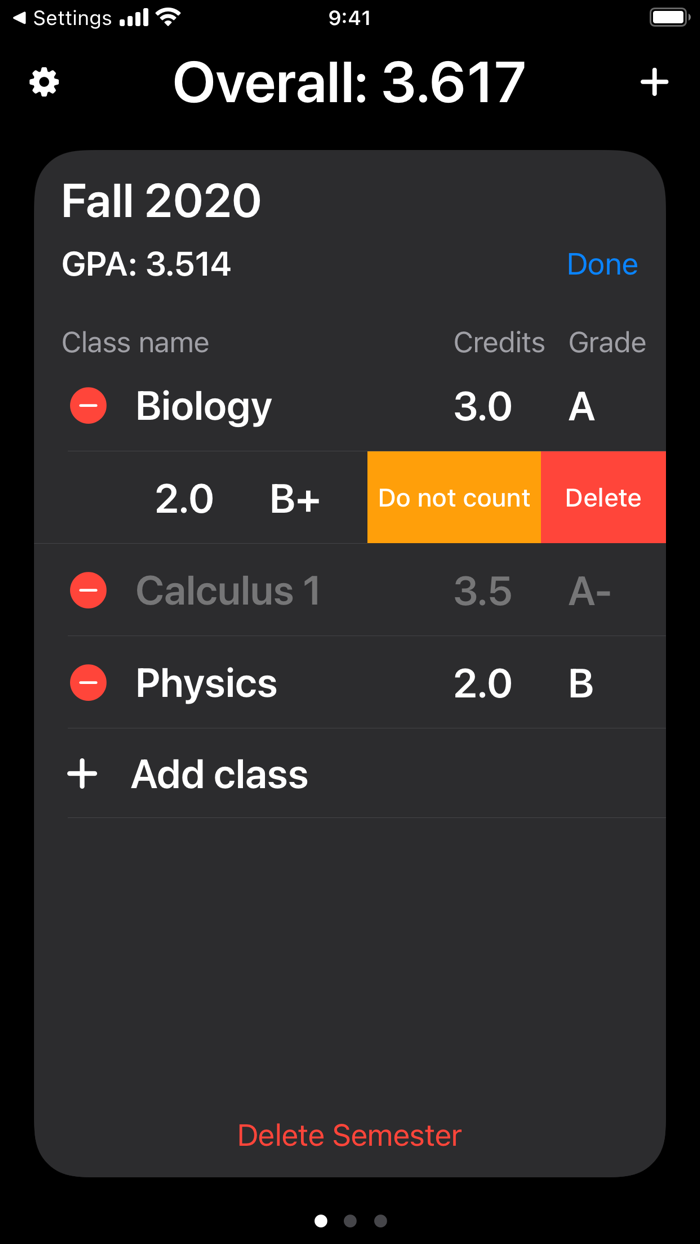Tap Delete Semester at the bottom
The width and height of the screenshot is (700, 1244).
(x=349, y=1135)
